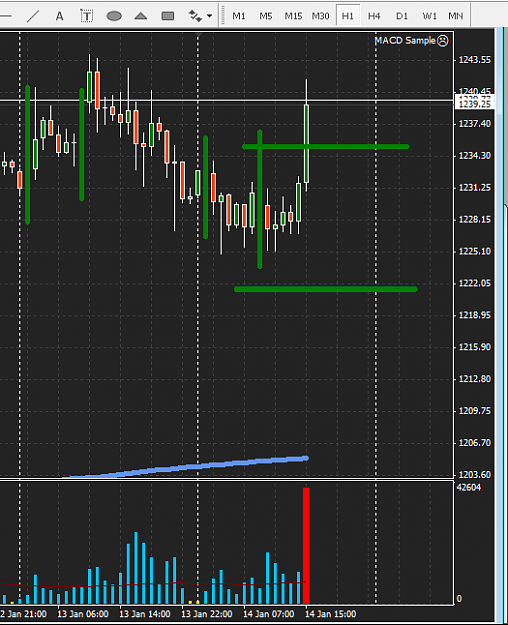The width and height of the screenshot is (508, 625).
Task: Select the trendline drawing tool
Action: [x=33, y=16]
